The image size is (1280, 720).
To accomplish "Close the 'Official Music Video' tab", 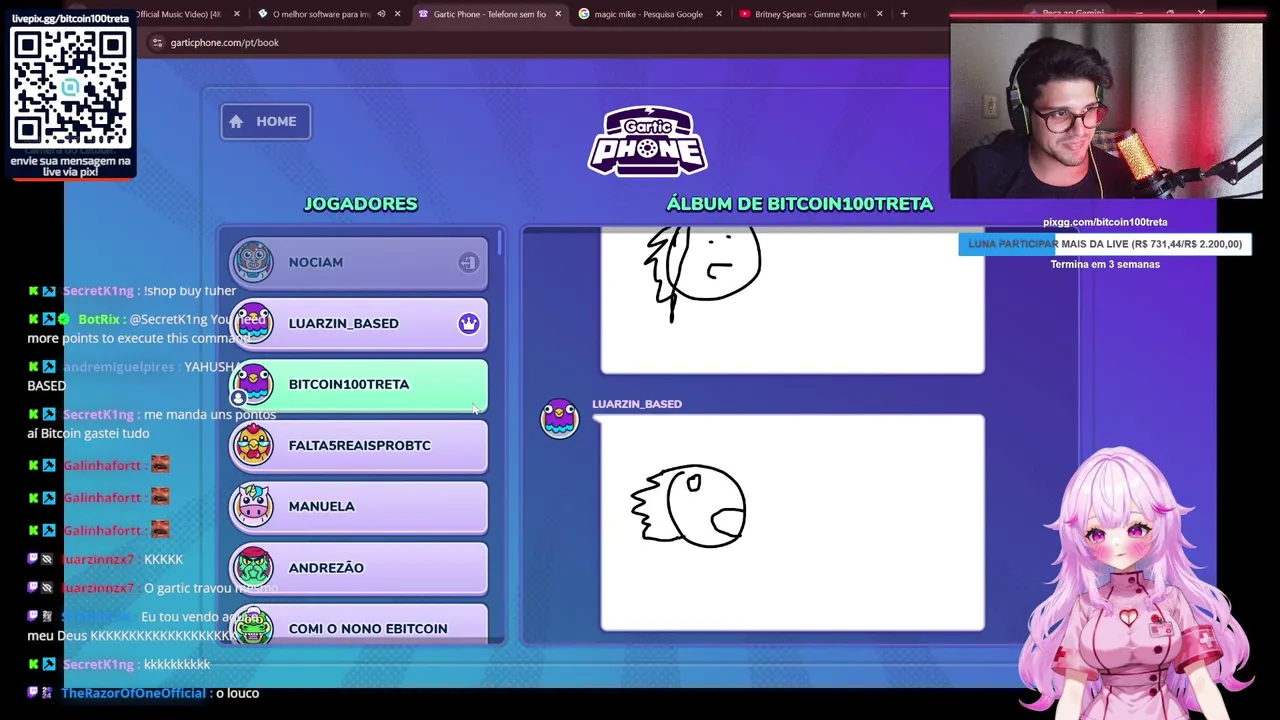I will tap(236, 14).
